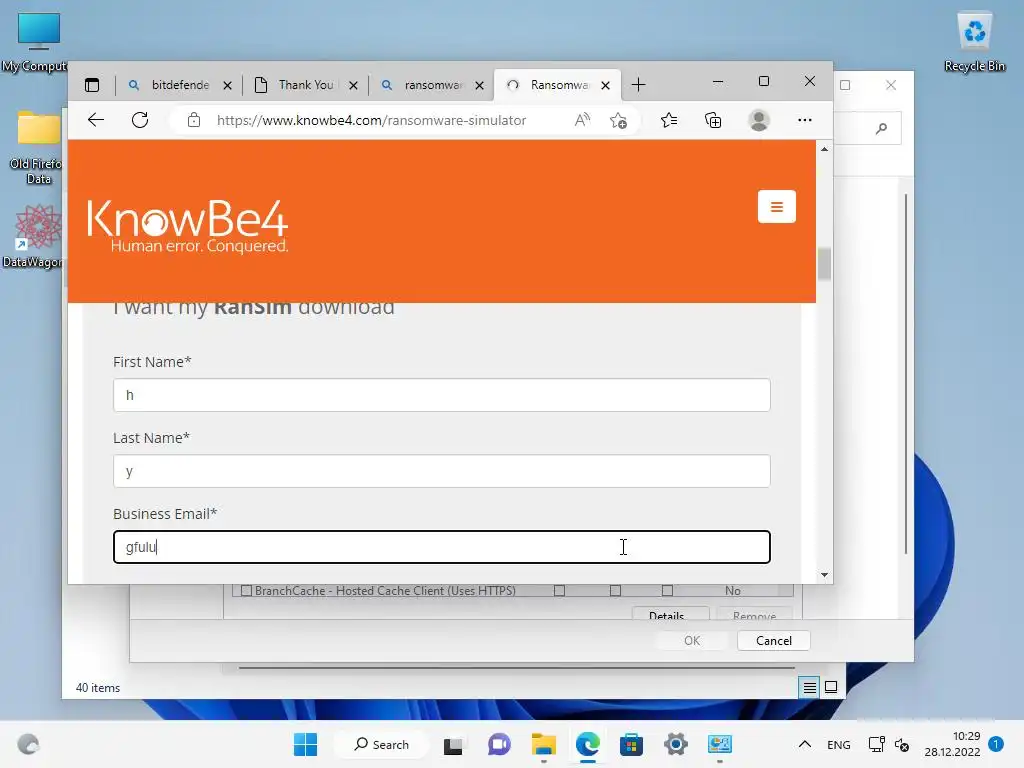Open the Chat taskbar icon
The height and width of the screenshot is (768, 1024).
499,744
